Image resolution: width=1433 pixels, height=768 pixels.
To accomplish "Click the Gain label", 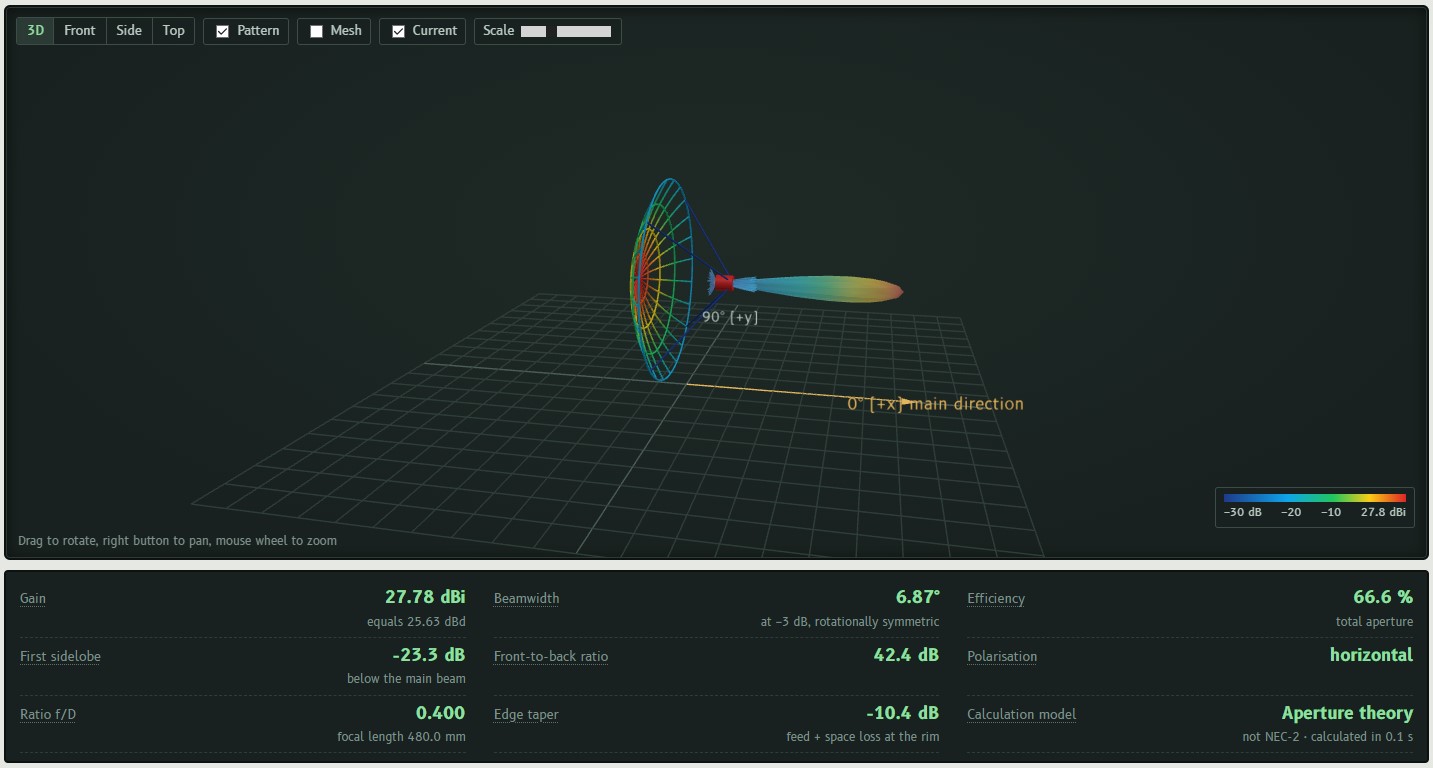I will click(33, 598).
